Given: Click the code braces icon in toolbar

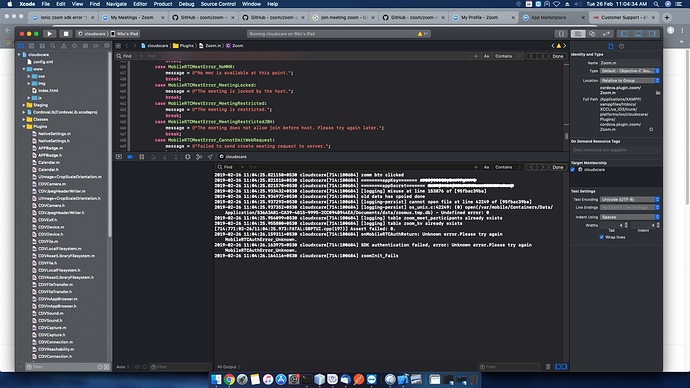Looking at the screenshot, I should [x=561, y=33].
